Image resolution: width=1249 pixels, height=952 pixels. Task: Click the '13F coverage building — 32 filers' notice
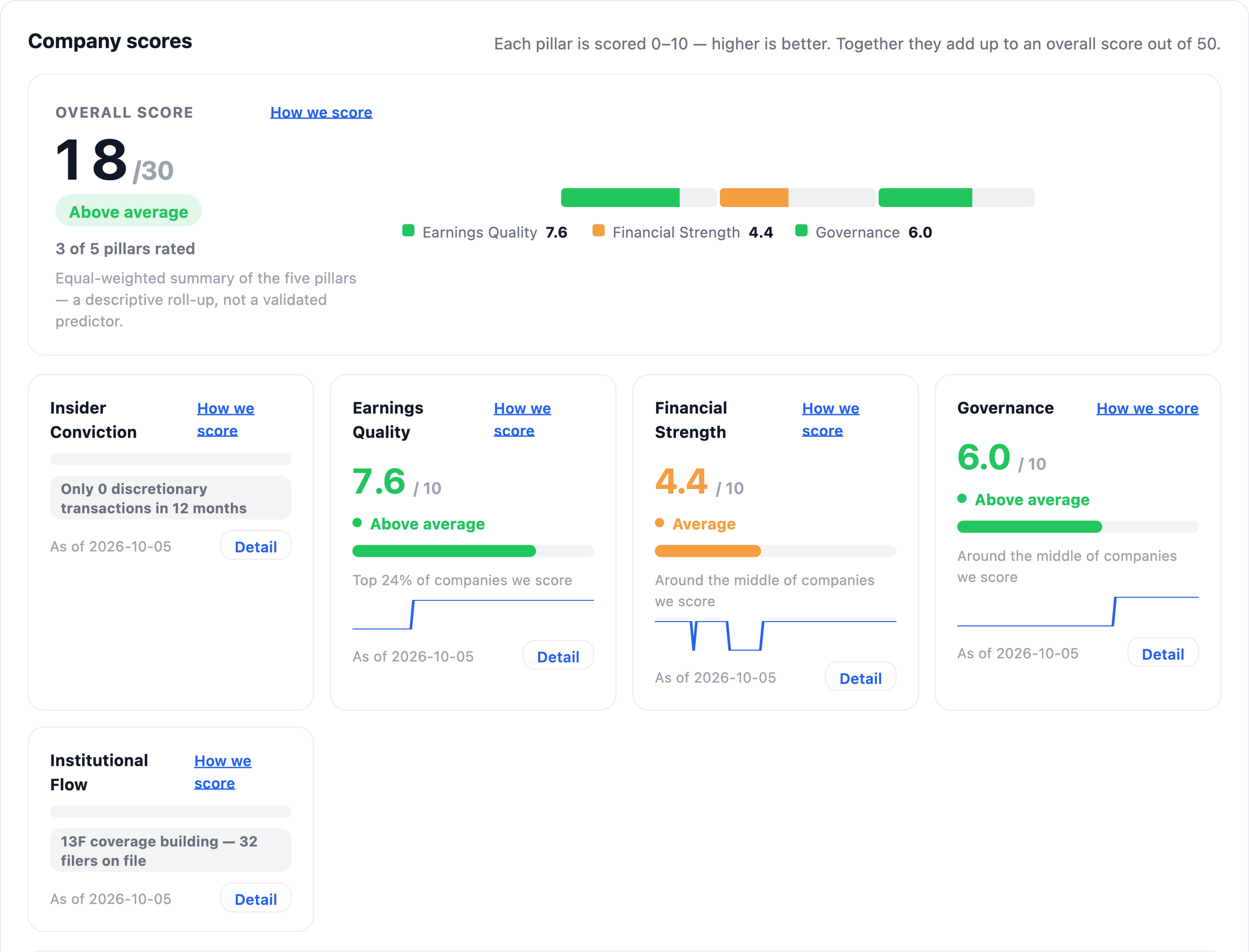coord(171,851)
